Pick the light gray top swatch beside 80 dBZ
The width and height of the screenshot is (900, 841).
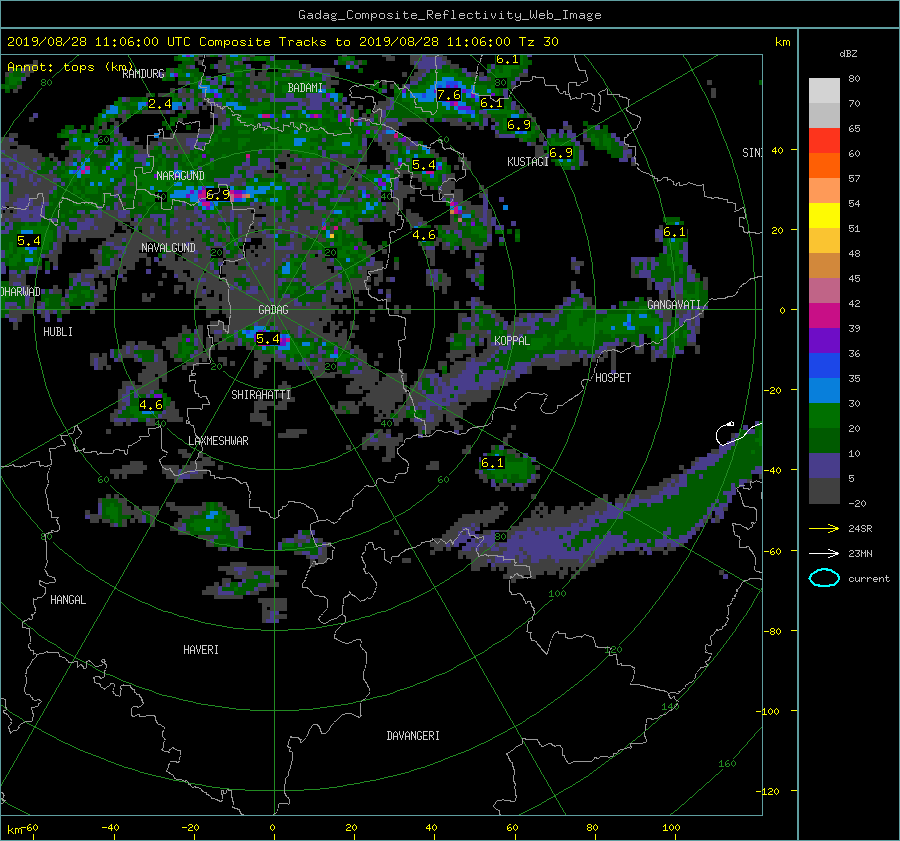click(x=824, y=91)
